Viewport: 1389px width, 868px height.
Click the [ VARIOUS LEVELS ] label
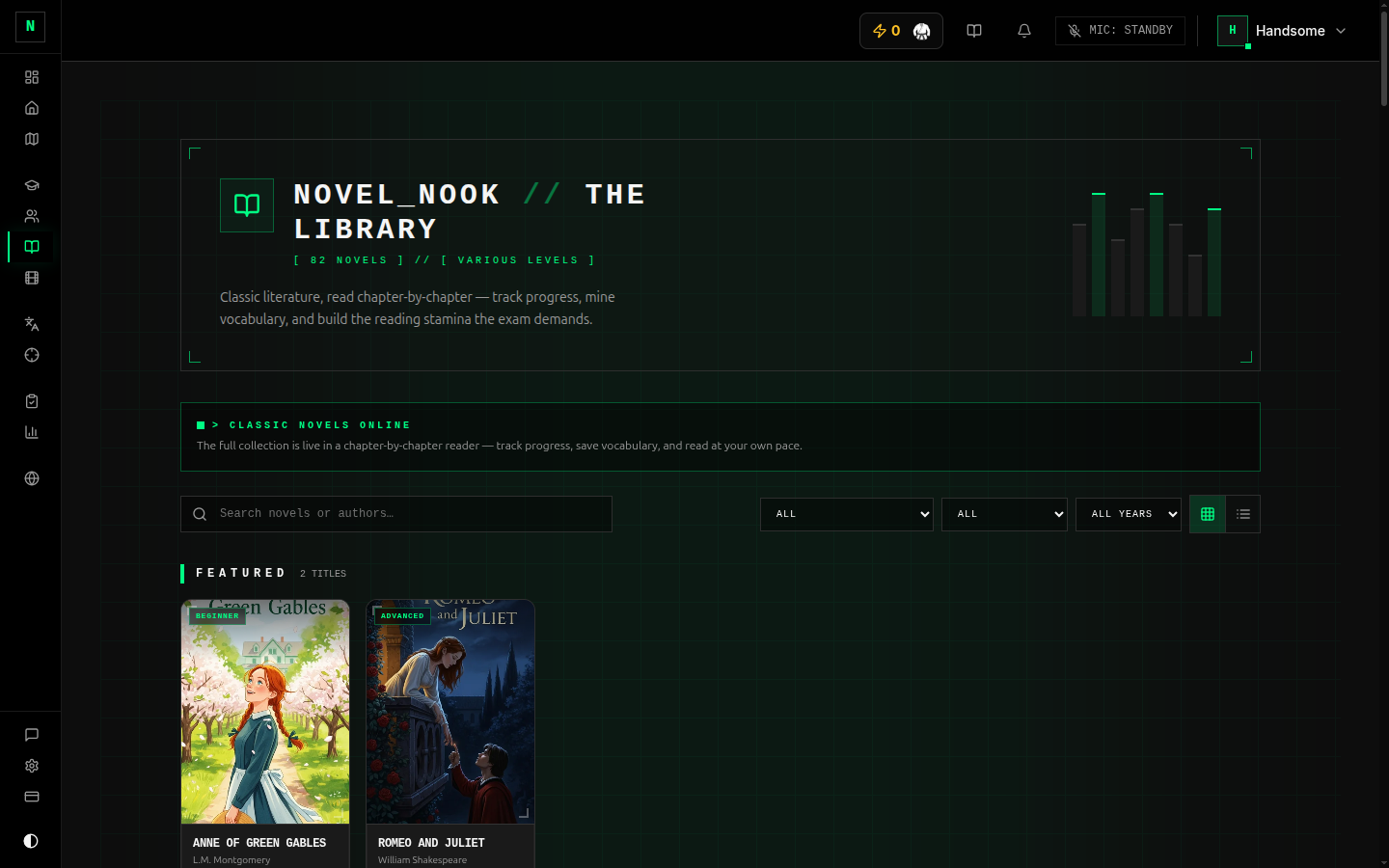coord(518,260)
